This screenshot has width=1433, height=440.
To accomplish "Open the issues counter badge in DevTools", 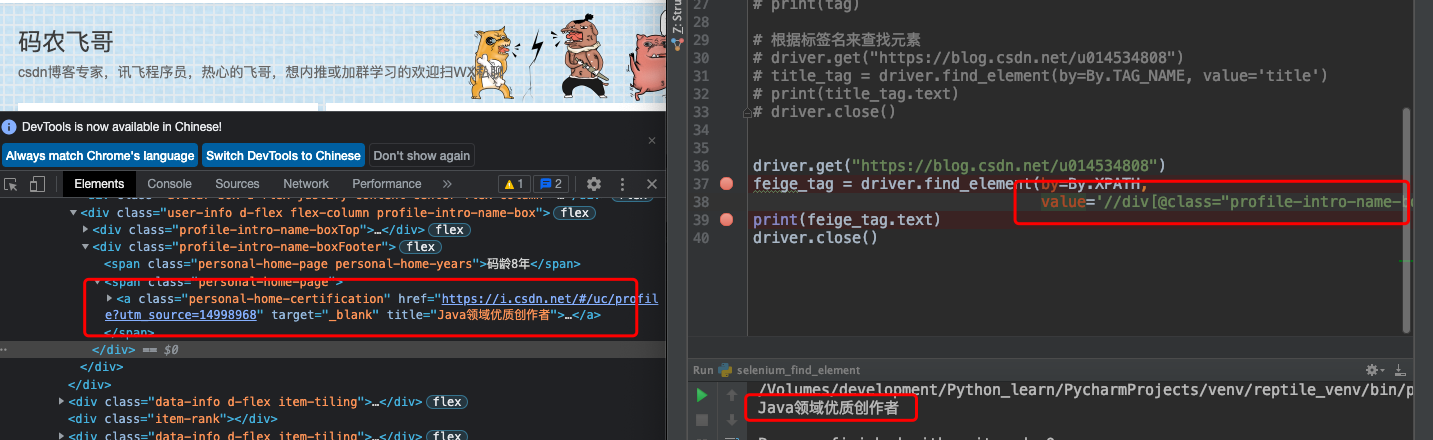I will click(552, 184).
